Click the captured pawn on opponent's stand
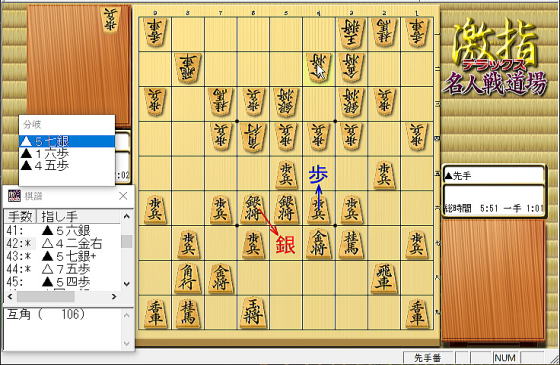560x365 pixels. pyautogui.click(x=111, y=19)
